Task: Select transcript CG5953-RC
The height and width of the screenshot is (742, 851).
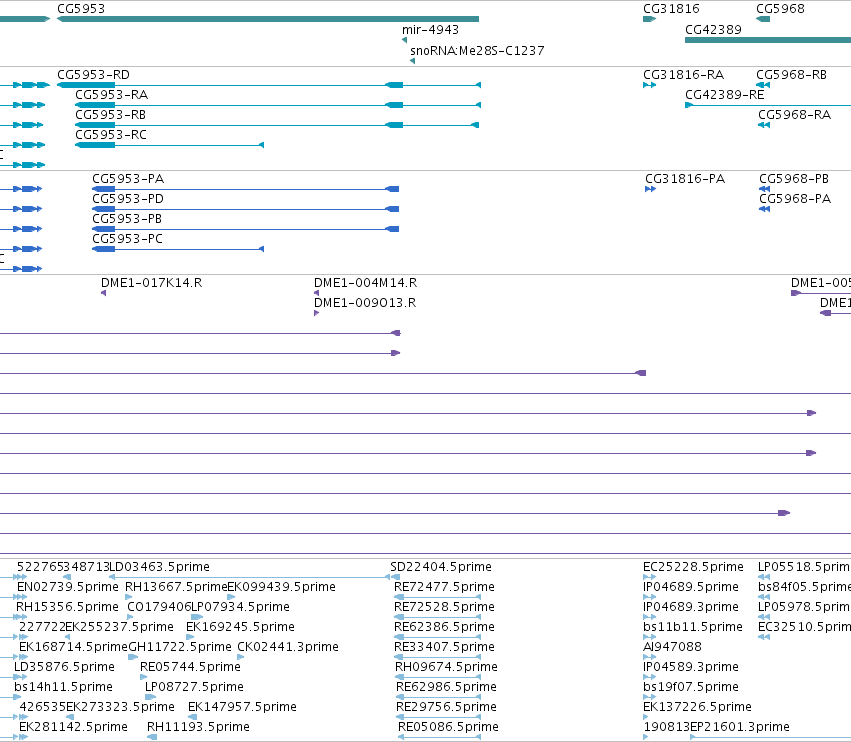Action: 111,135
